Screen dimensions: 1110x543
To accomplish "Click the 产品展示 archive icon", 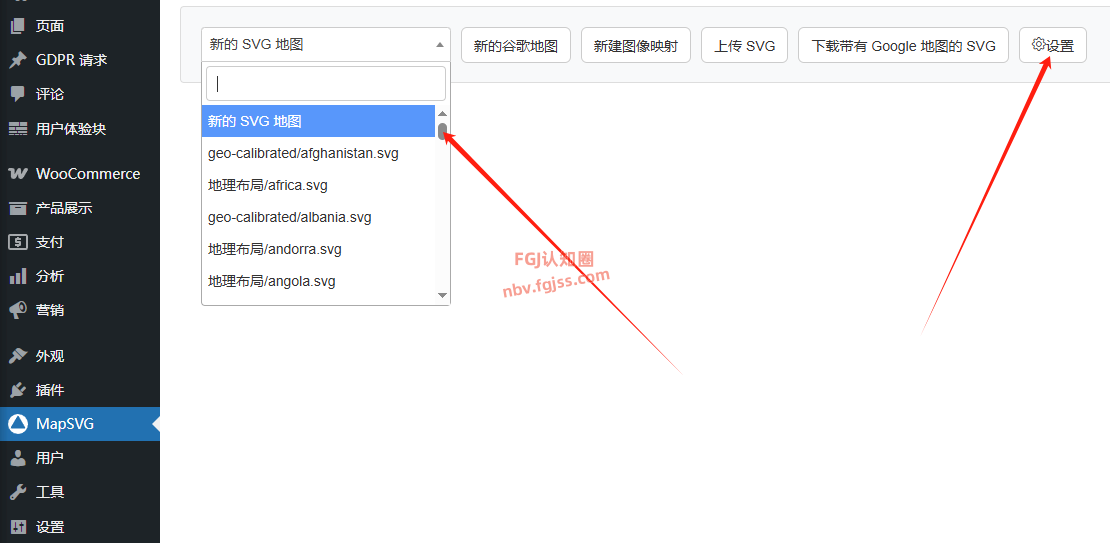I will point(18,208).
